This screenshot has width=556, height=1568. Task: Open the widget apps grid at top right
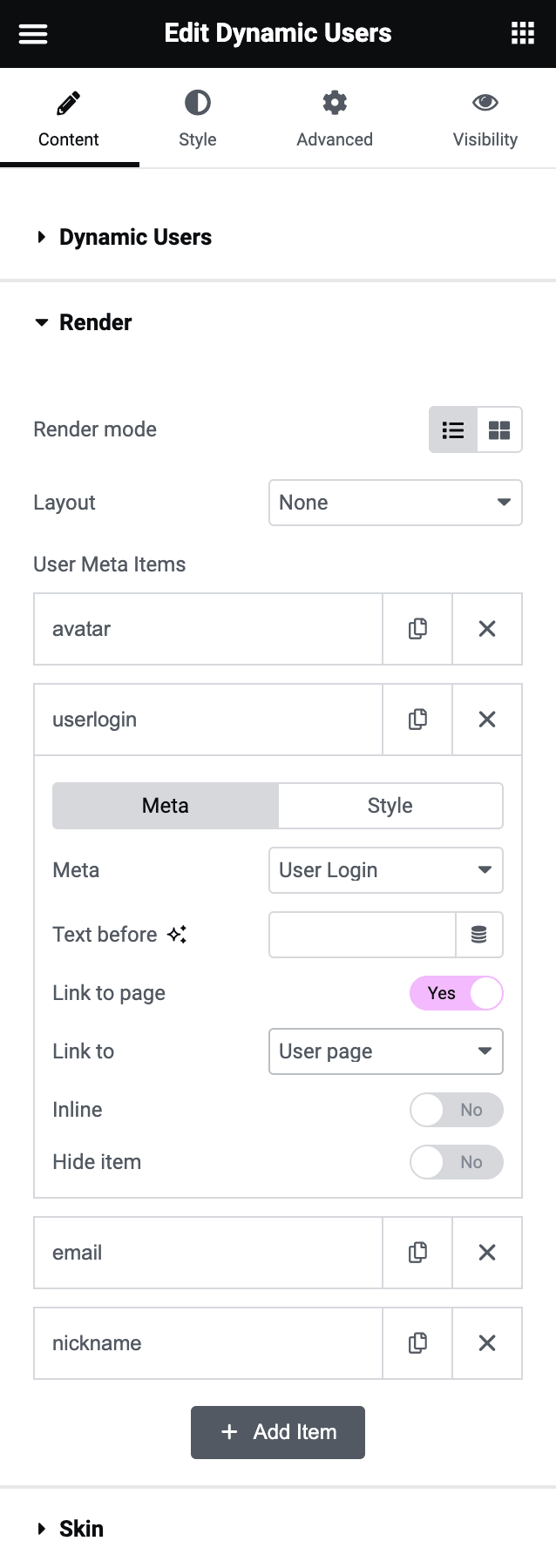(x=522, y=33)
